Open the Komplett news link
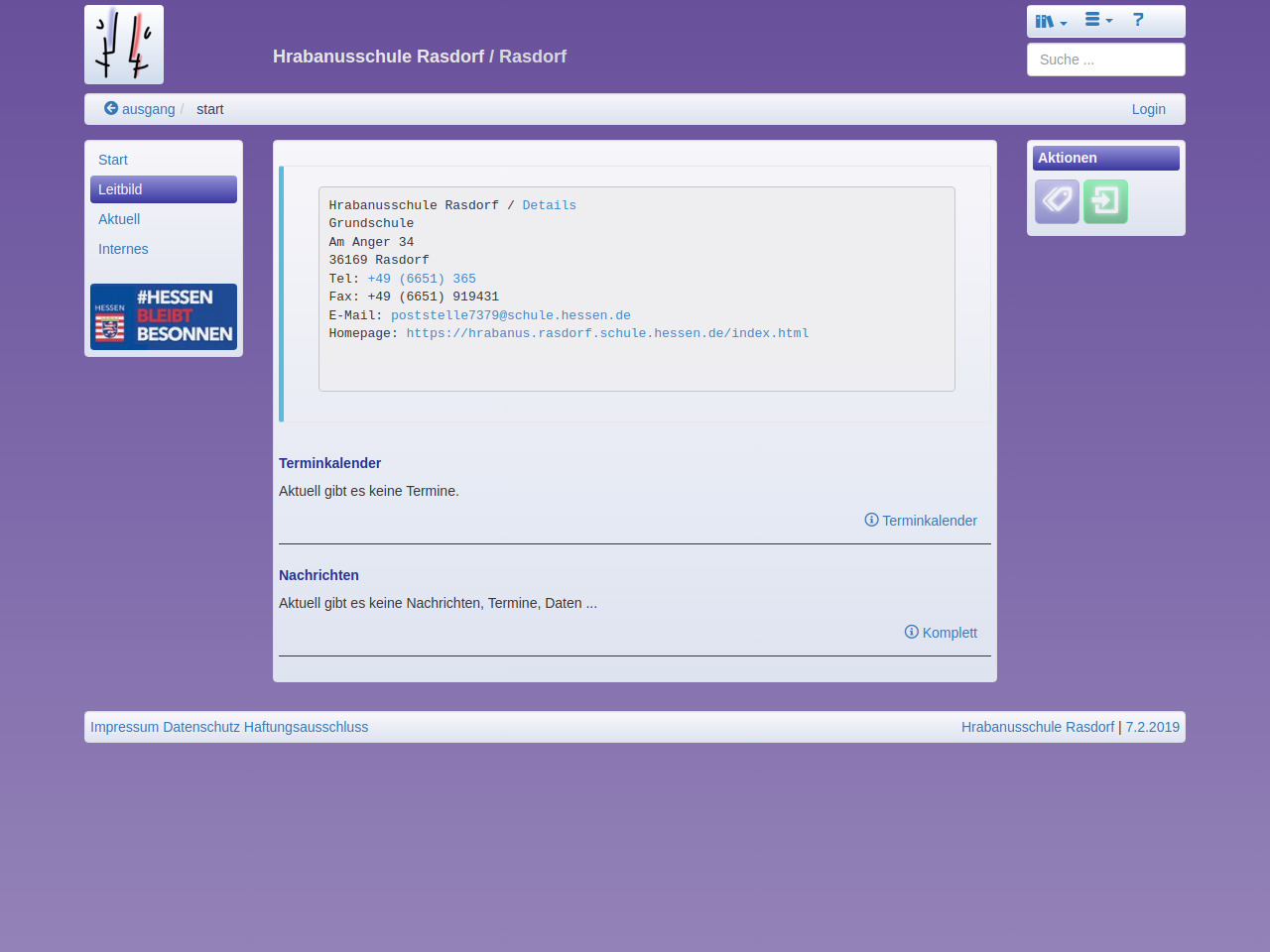The image size is (1270, 952). pos(941,633)
